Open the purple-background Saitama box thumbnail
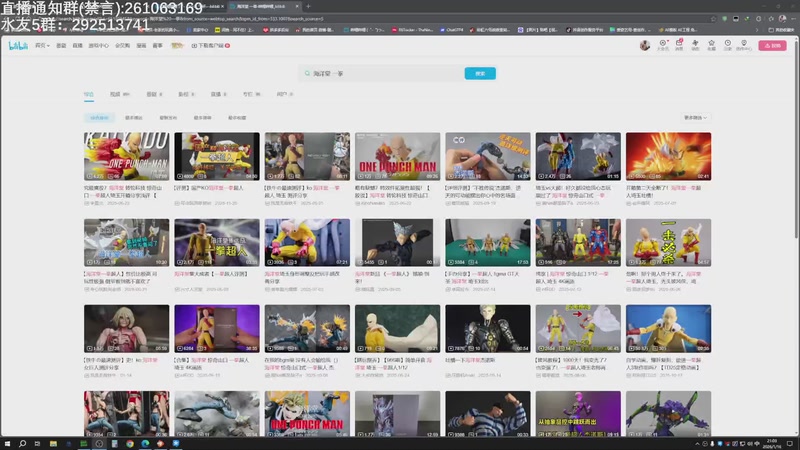Viewport: 800px width, 450px height. click(217, 329)
